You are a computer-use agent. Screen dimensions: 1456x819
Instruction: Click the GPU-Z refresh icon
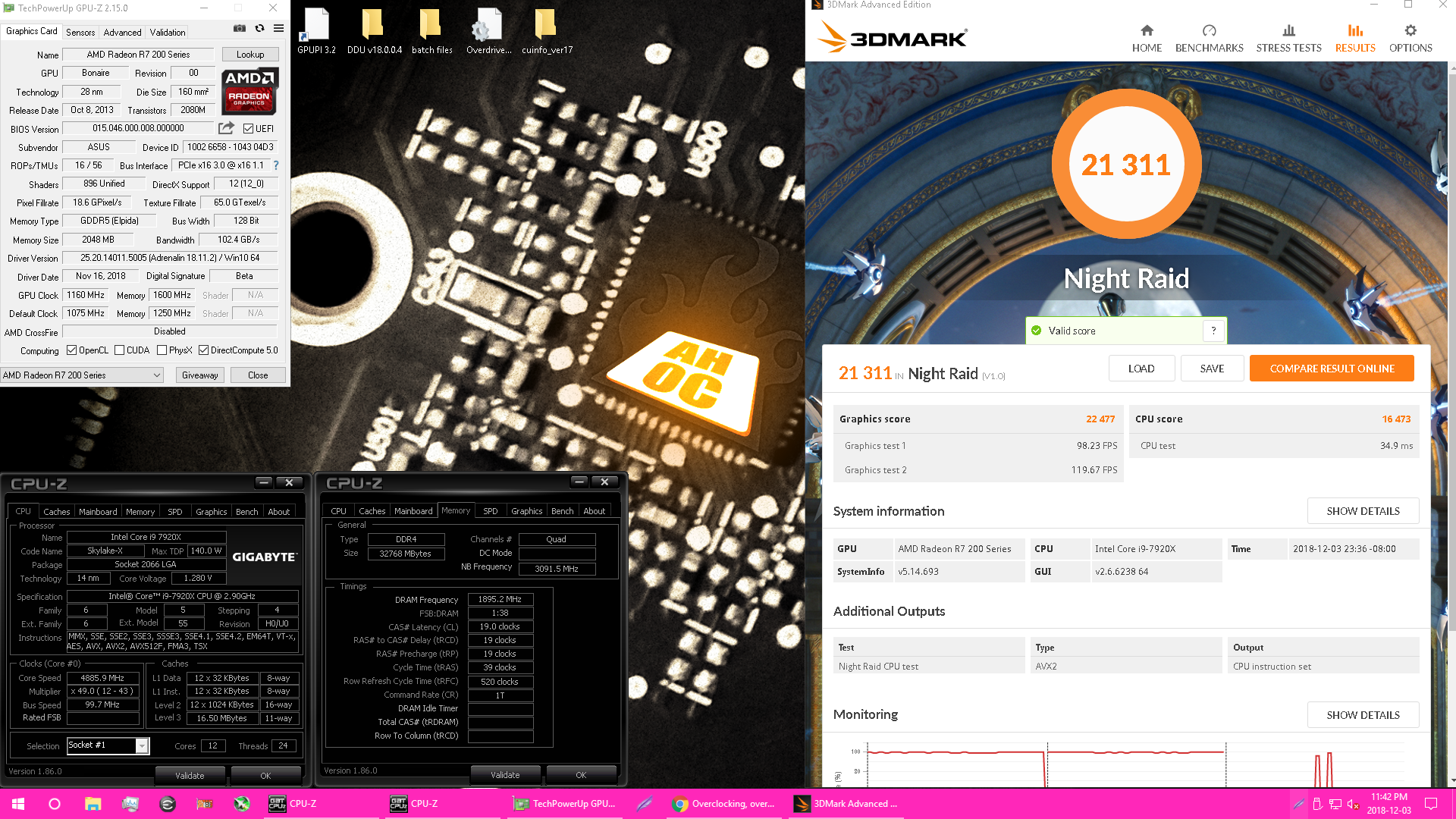pos(259,29)
